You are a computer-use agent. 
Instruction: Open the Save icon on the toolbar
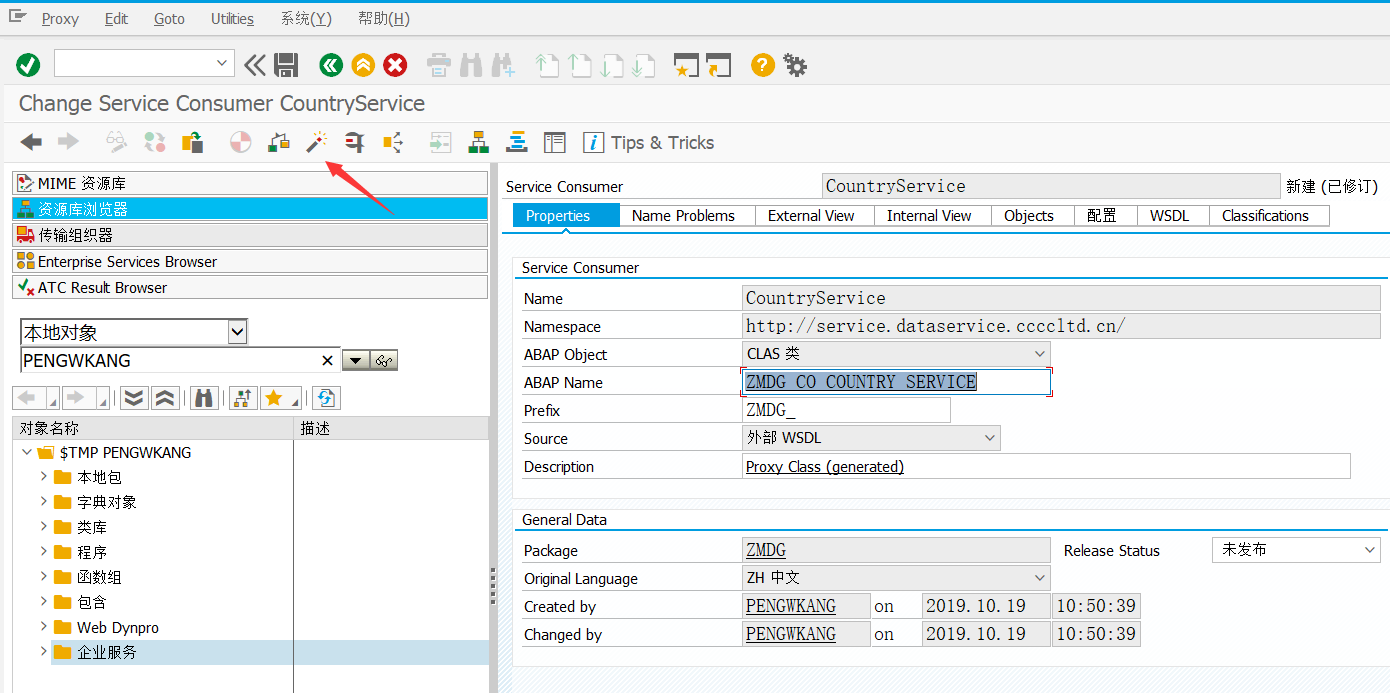pos(288,64)
